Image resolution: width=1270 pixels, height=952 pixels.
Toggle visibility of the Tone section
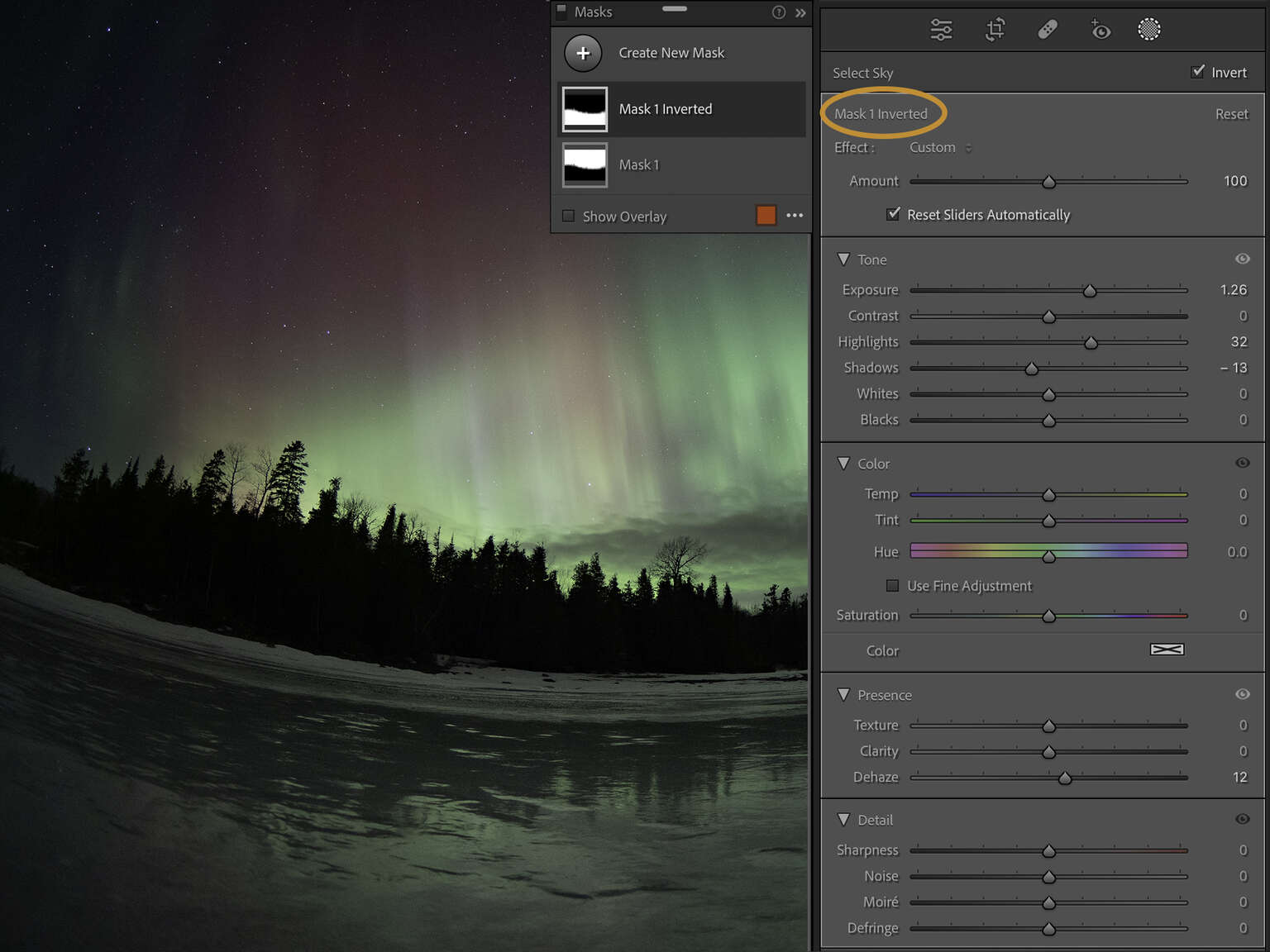point(1243,259)
